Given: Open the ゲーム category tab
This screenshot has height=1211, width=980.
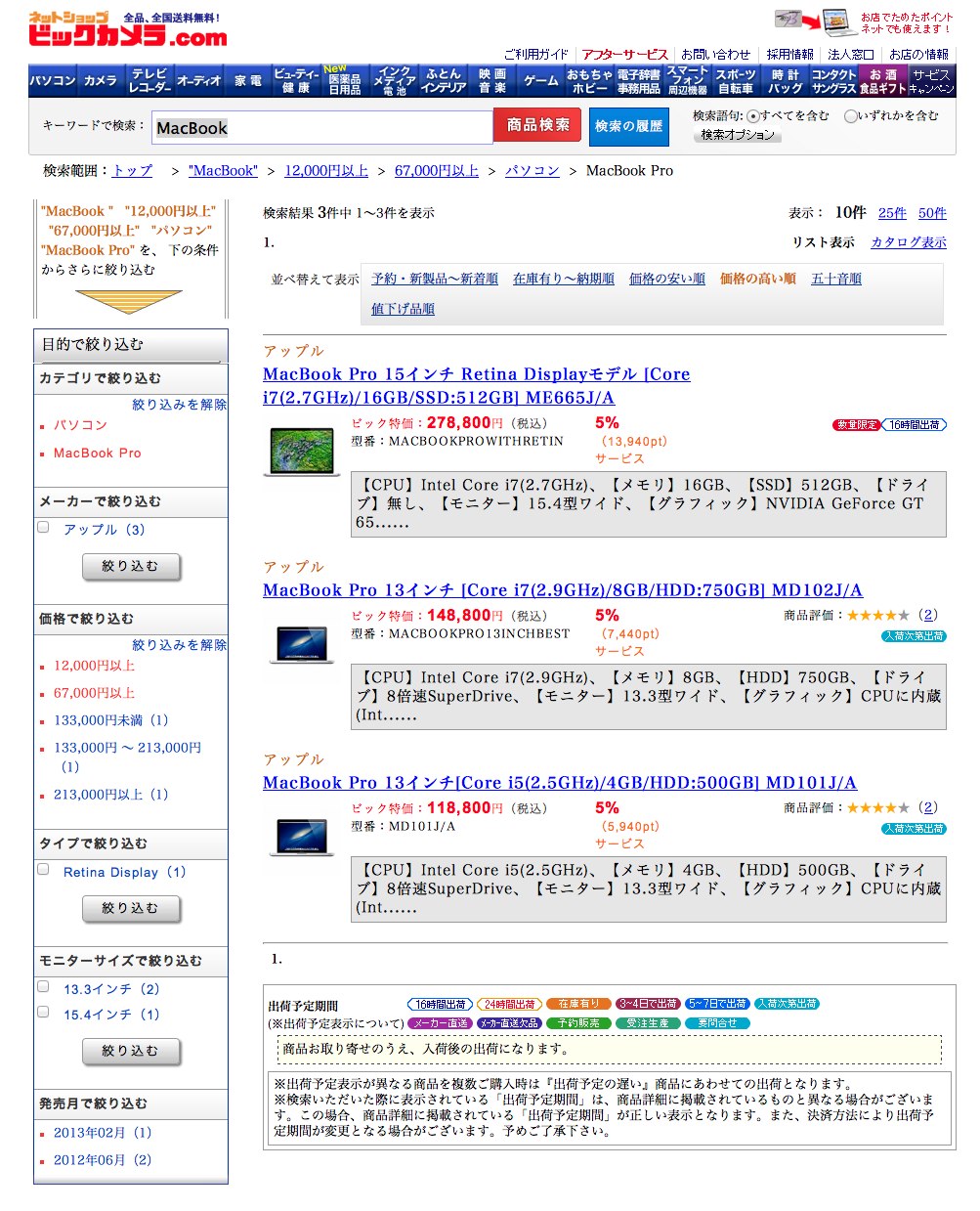Looking at the screenshot, I should click(x=540, y=81).
